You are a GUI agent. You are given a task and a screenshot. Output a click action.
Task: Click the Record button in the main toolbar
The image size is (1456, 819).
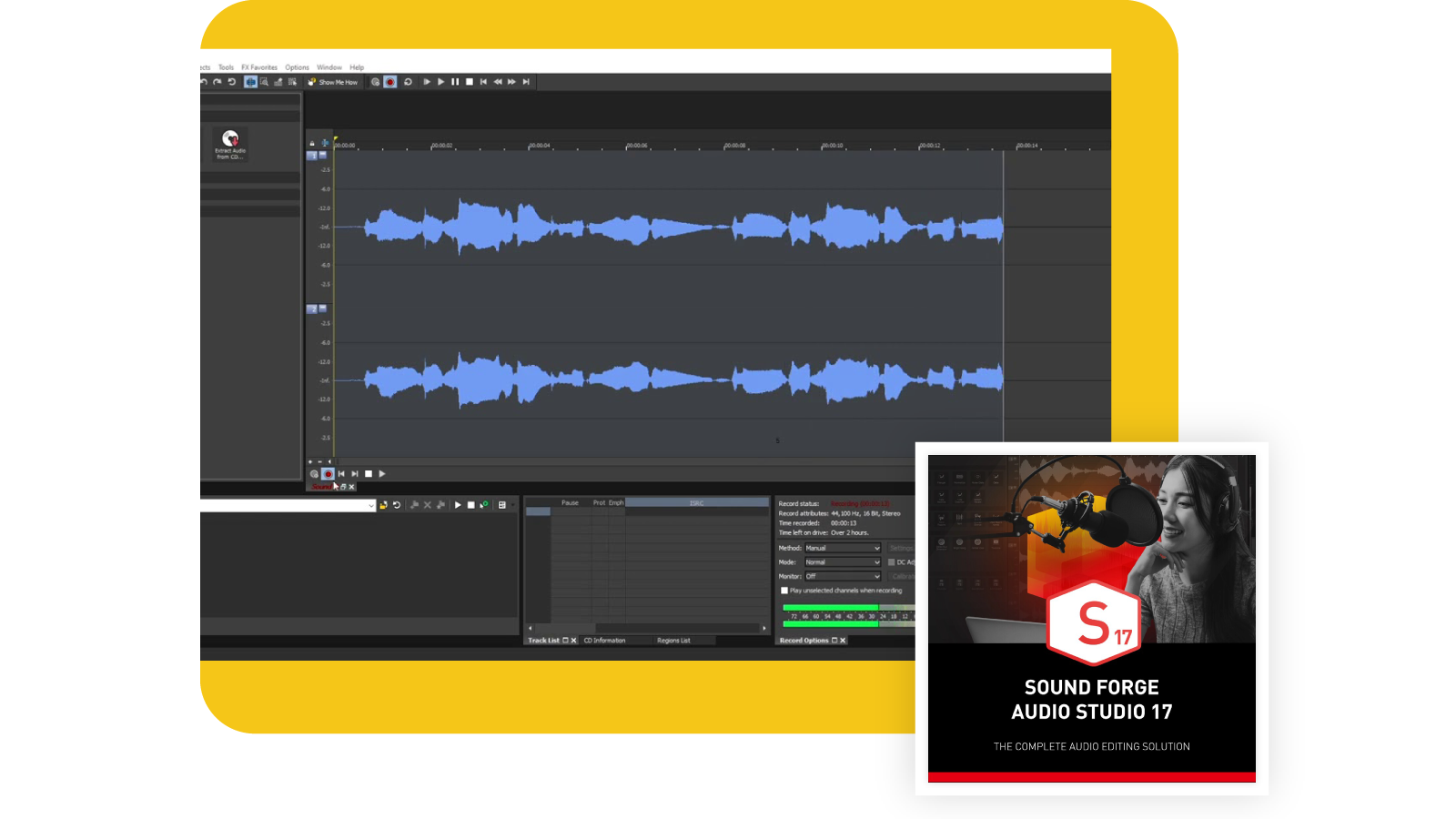point(389,82)
